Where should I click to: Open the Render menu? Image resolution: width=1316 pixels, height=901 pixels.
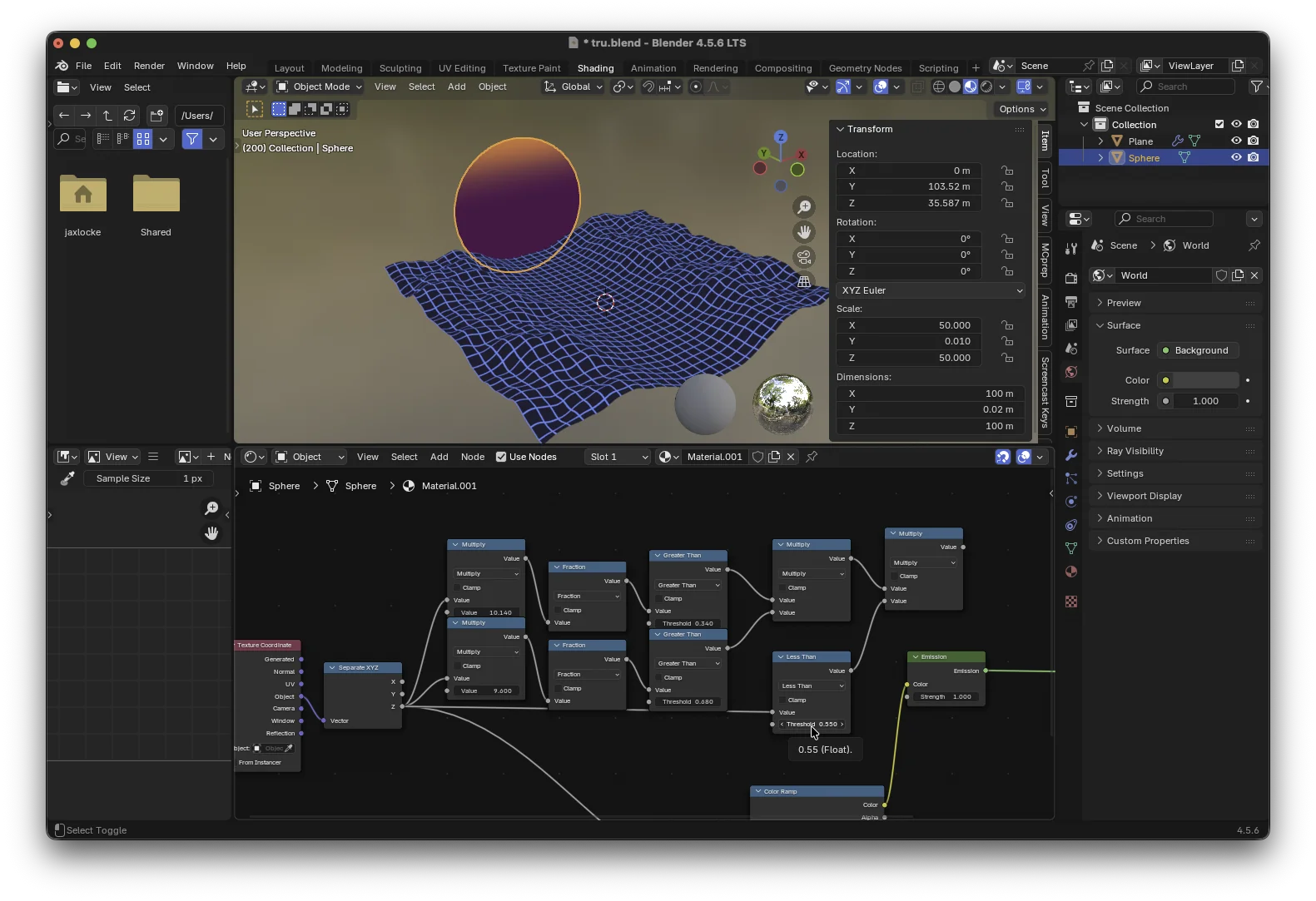(149, 66)
